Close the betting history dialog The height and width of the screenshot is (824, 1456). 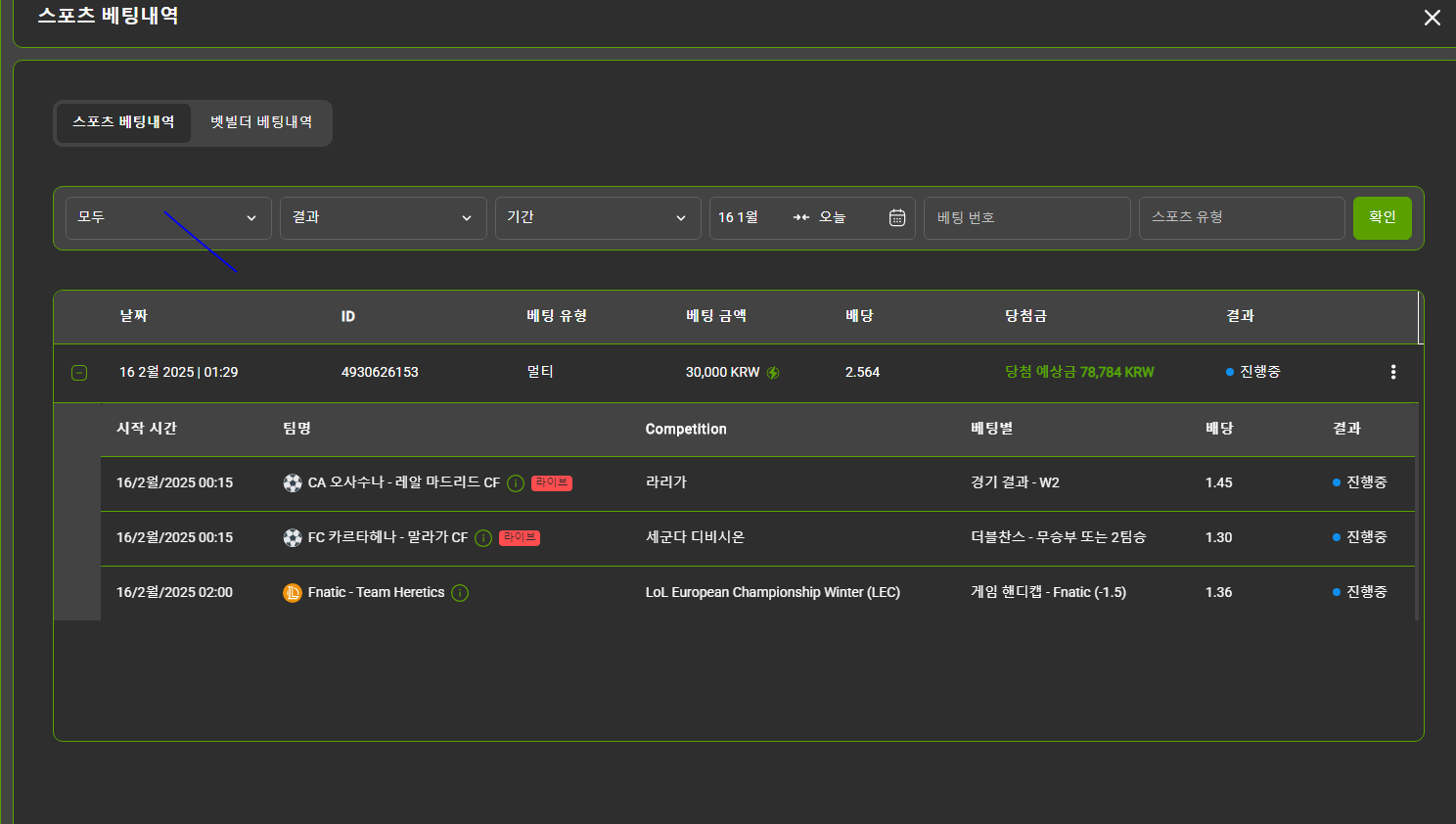point(1432,18)
